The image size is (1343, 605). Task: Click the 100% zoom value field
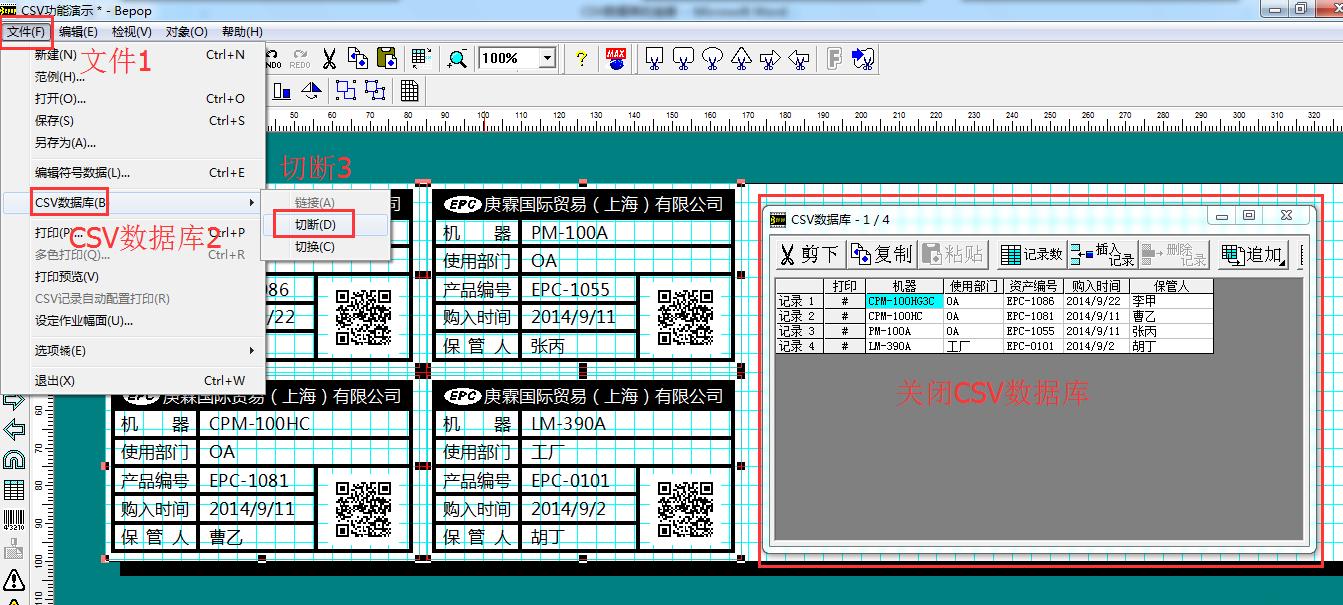pyautogui.click(x=508, y=59)
